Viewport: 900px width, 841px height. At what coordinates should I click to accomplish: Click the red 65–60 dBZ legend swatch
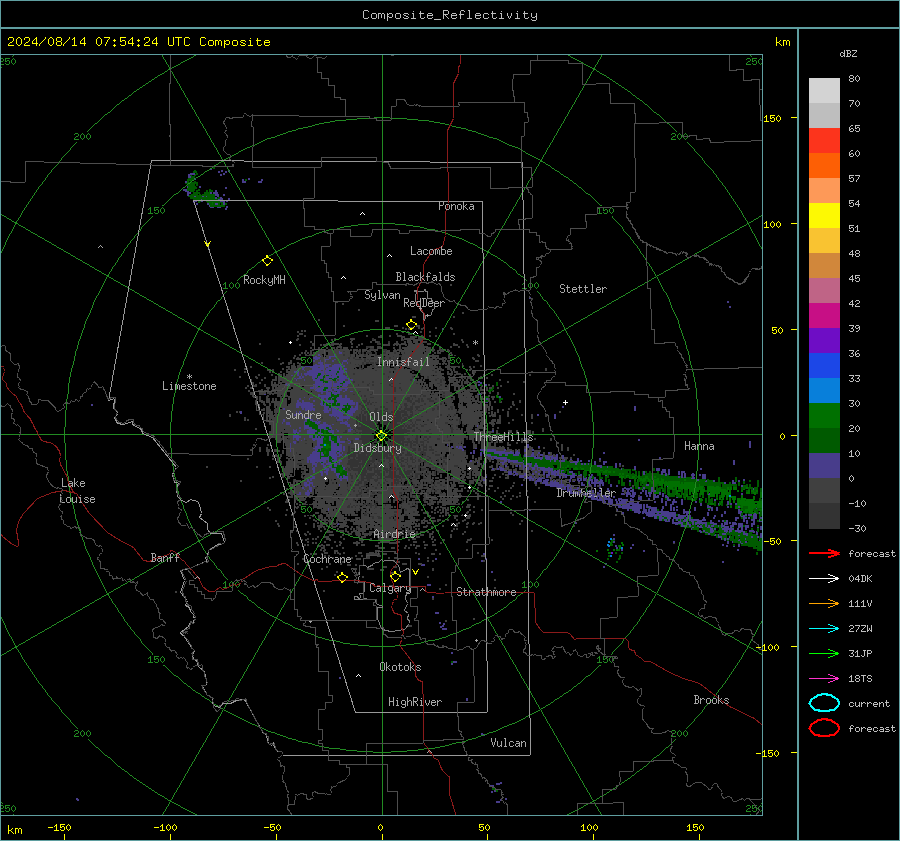tap(824, 140)
